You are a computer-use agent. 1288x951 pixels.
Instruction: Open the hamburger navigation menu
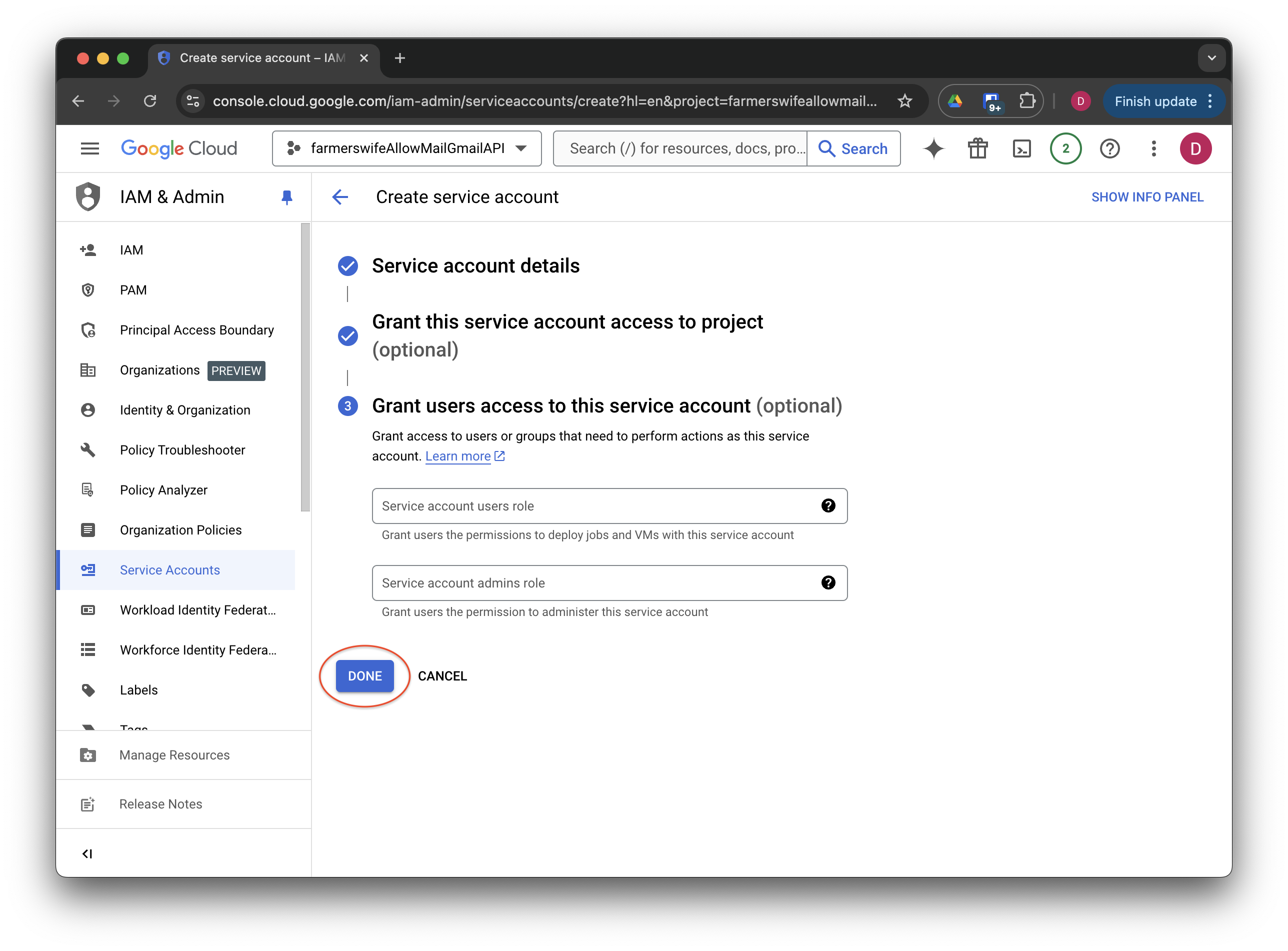coord(90,148)
